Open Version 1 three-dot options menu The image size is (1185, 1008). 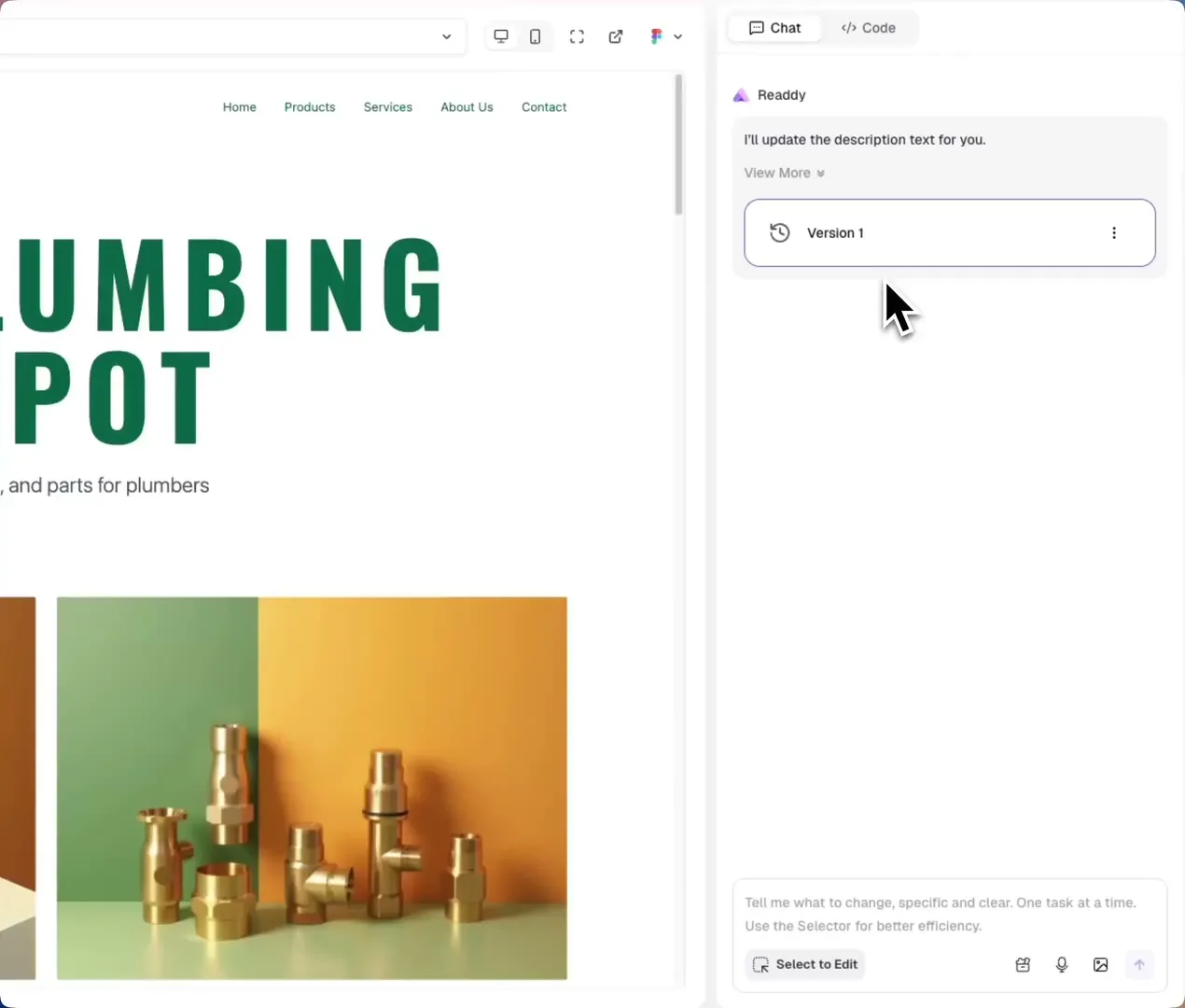[x=1114, y=233]
